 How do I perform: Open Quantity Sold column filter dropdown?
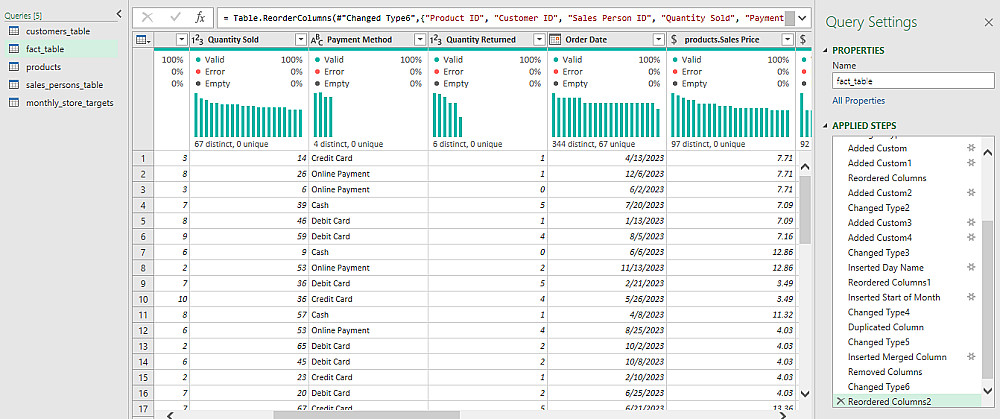tap(300, 39)
